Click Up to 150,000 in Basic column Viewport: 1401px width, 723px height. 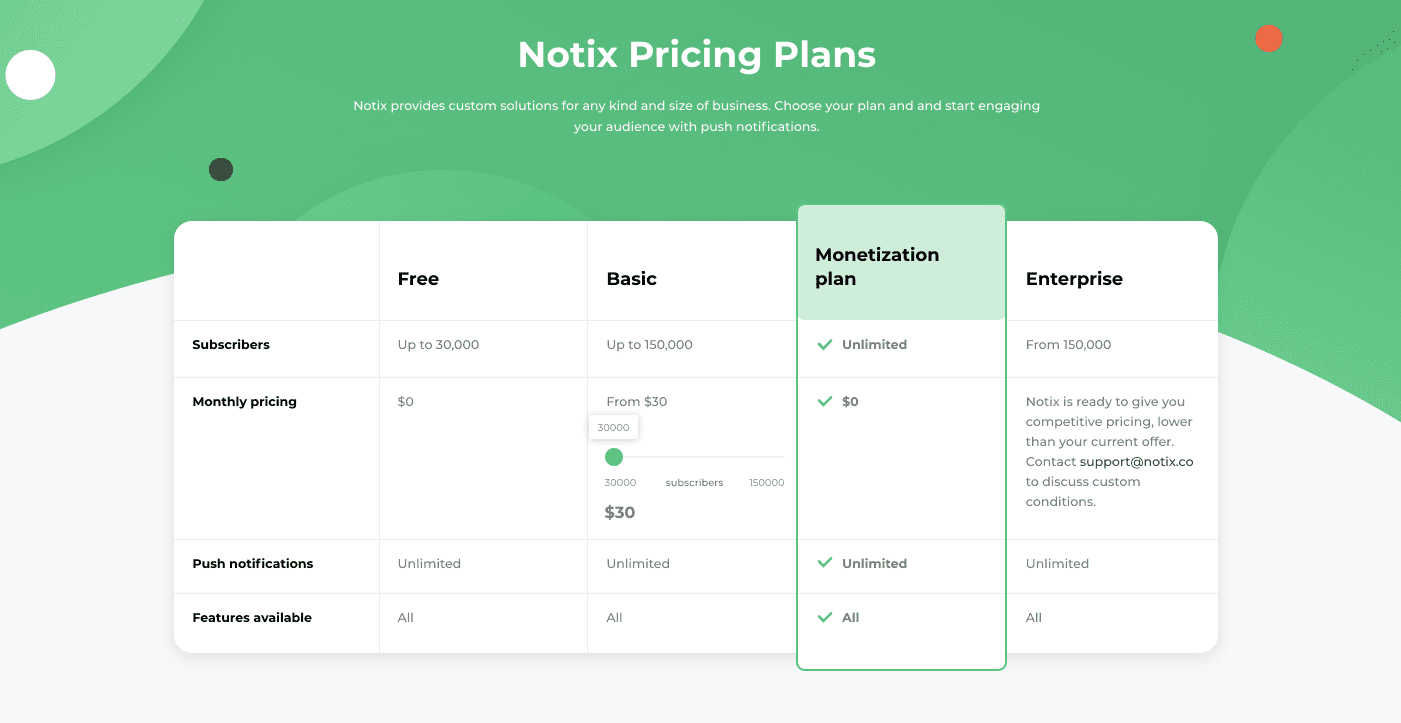click(649, 345)
